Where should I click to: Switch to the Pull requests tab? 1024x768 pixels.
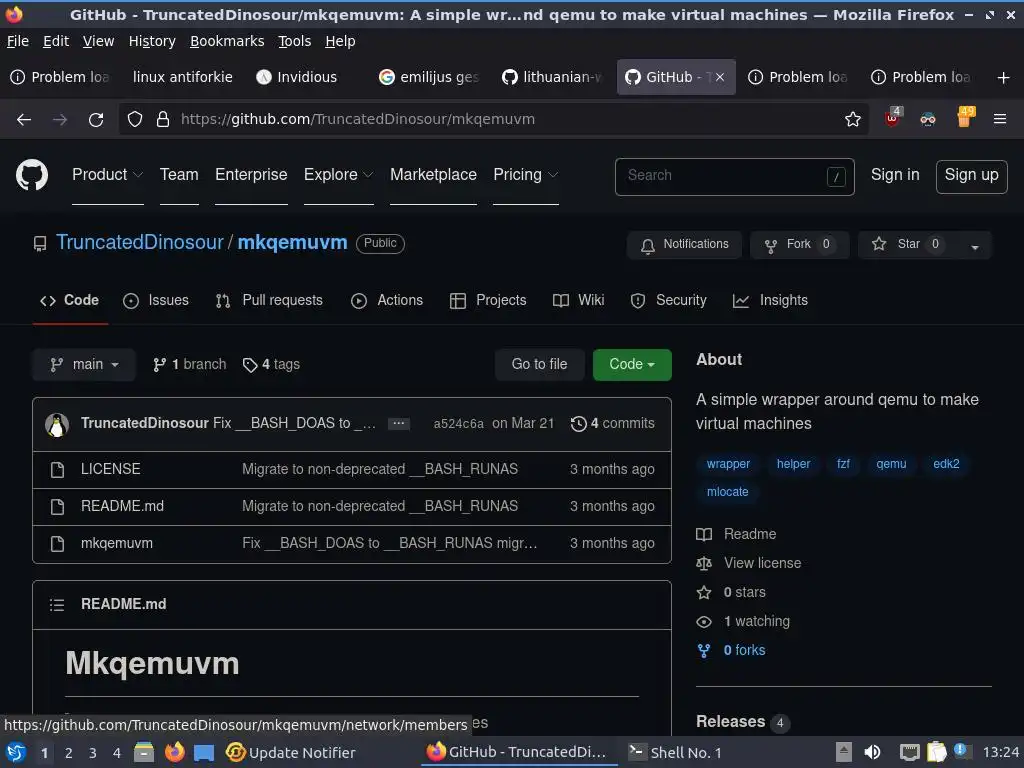click(269, 300)
